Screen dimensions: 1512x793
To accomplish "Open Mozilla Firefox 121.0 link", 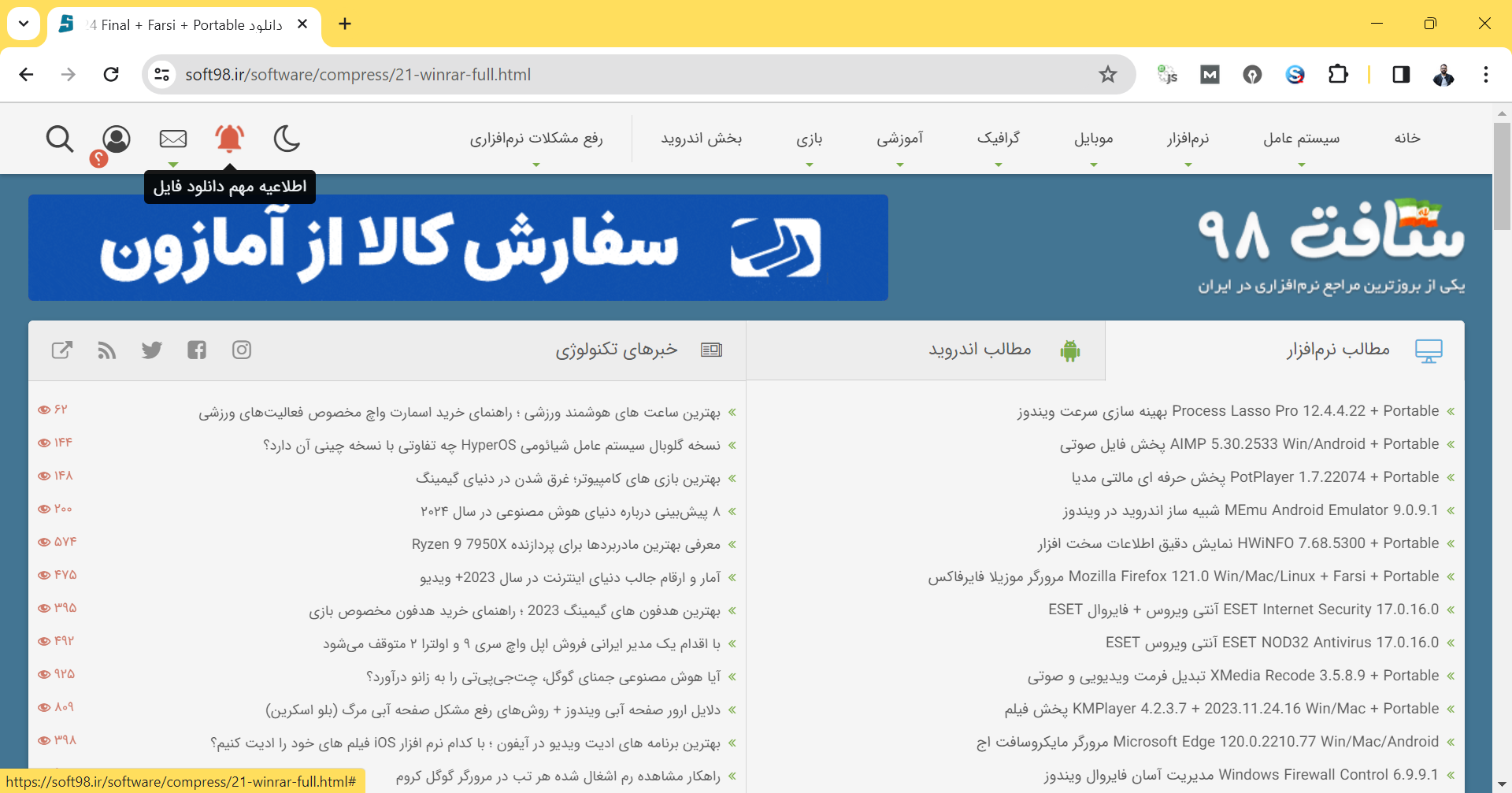I will tap(1184, 576).
